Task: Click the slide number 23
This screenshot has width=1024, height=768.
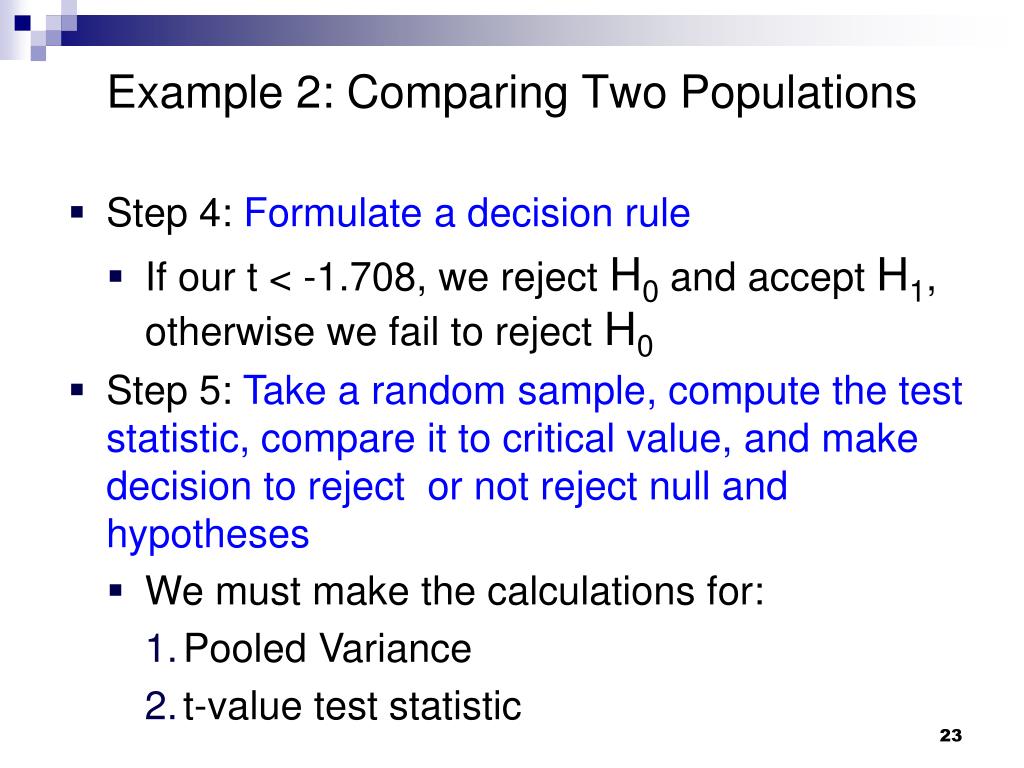Action: pyautogui.click(x=950, y=735)
